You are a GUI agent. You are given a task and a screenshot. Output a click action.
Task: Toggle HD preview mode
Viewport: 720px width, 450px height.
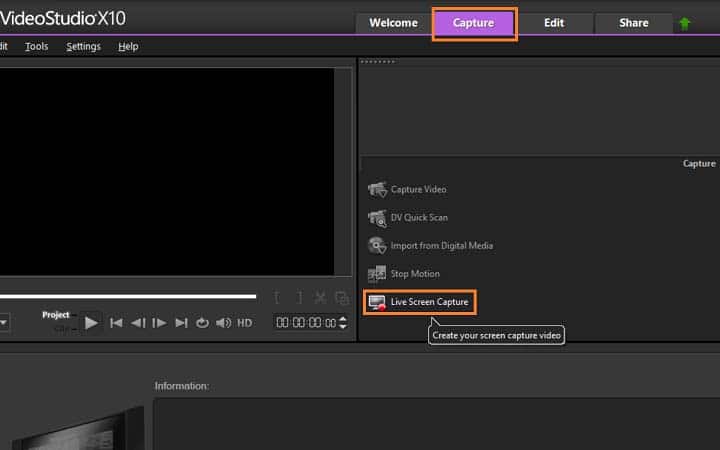click(x=244, y=323)
